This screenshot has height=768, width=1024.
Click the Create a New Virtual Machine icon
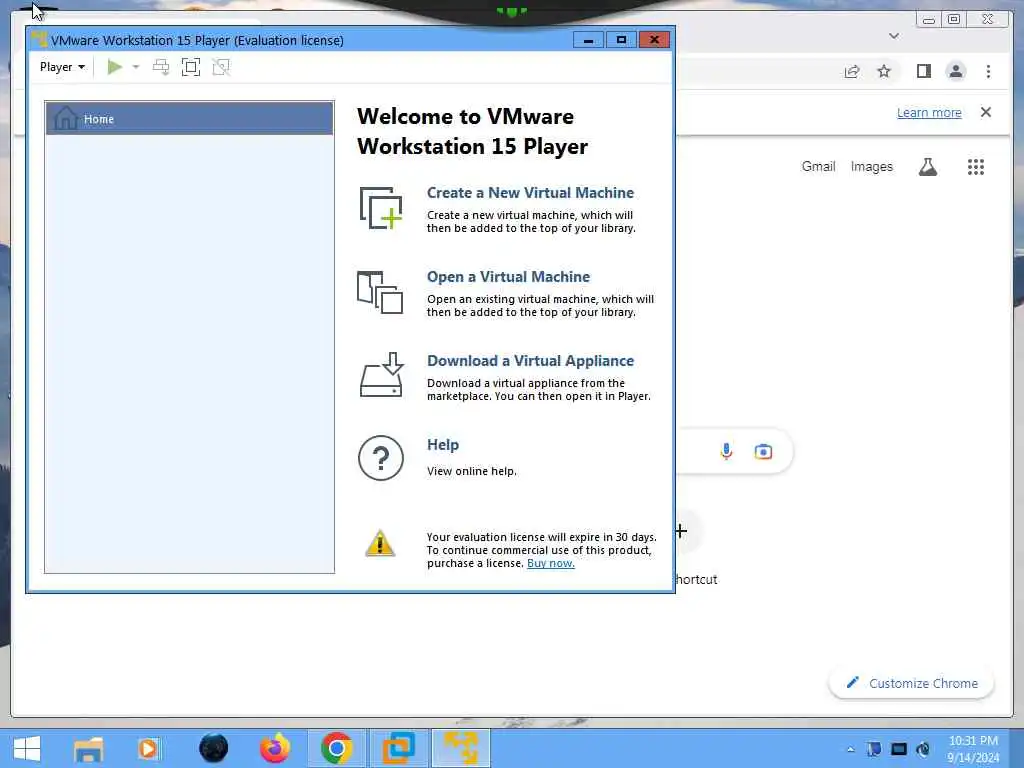381,208
